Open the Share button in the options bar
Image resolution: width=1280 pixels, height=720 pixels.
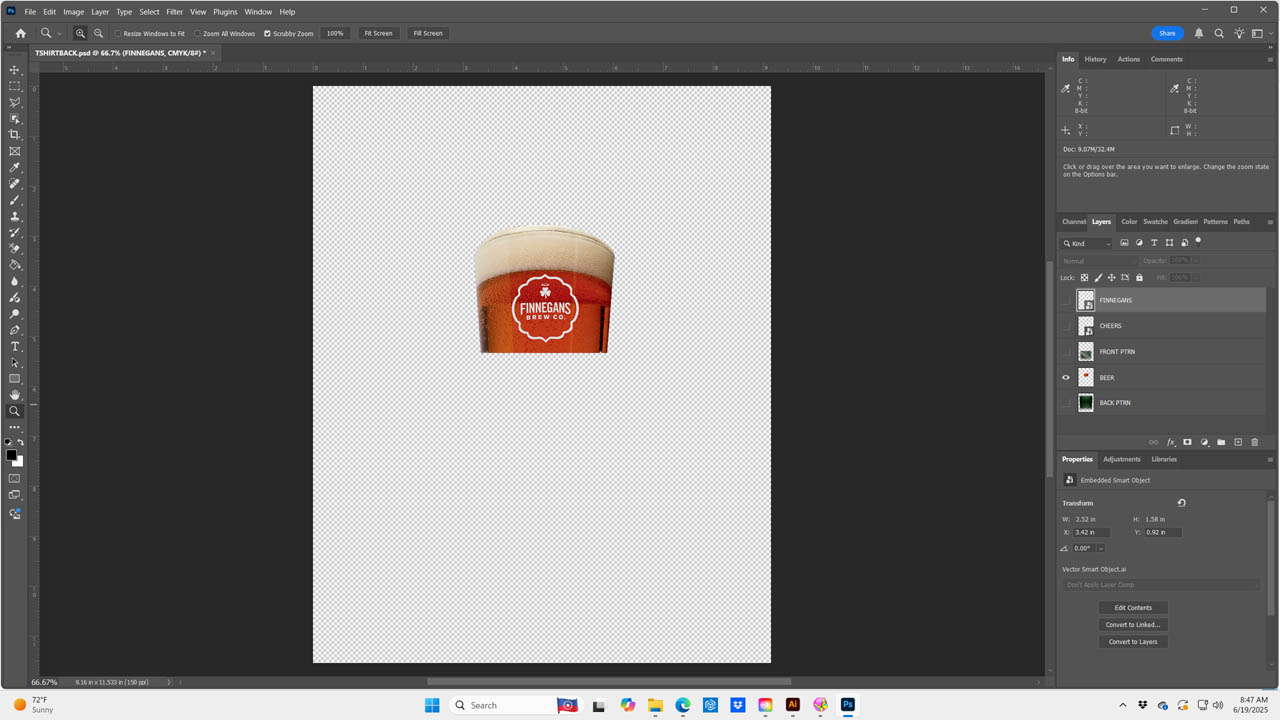(x=1167, y=33)
